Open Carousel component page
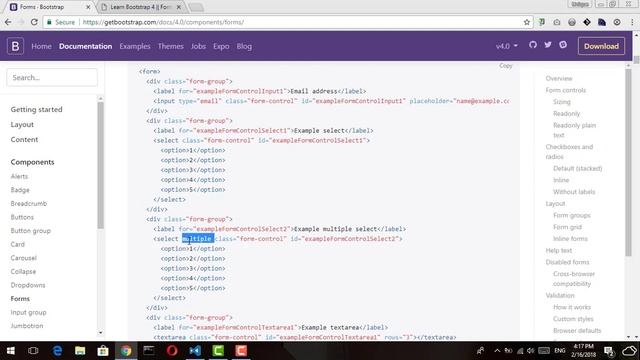The image size is (640, 360). [x=24, y=258]
